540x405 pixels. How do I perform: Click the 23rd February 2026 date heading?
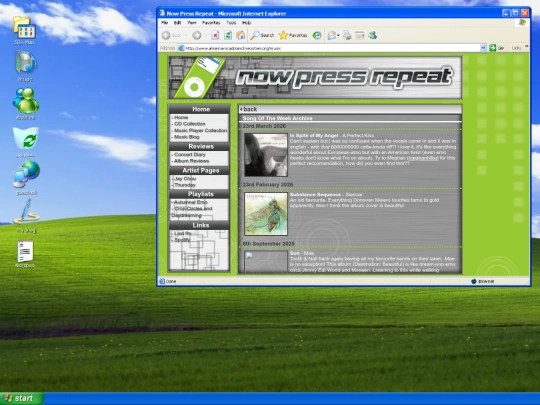click(x=268, y=185)
